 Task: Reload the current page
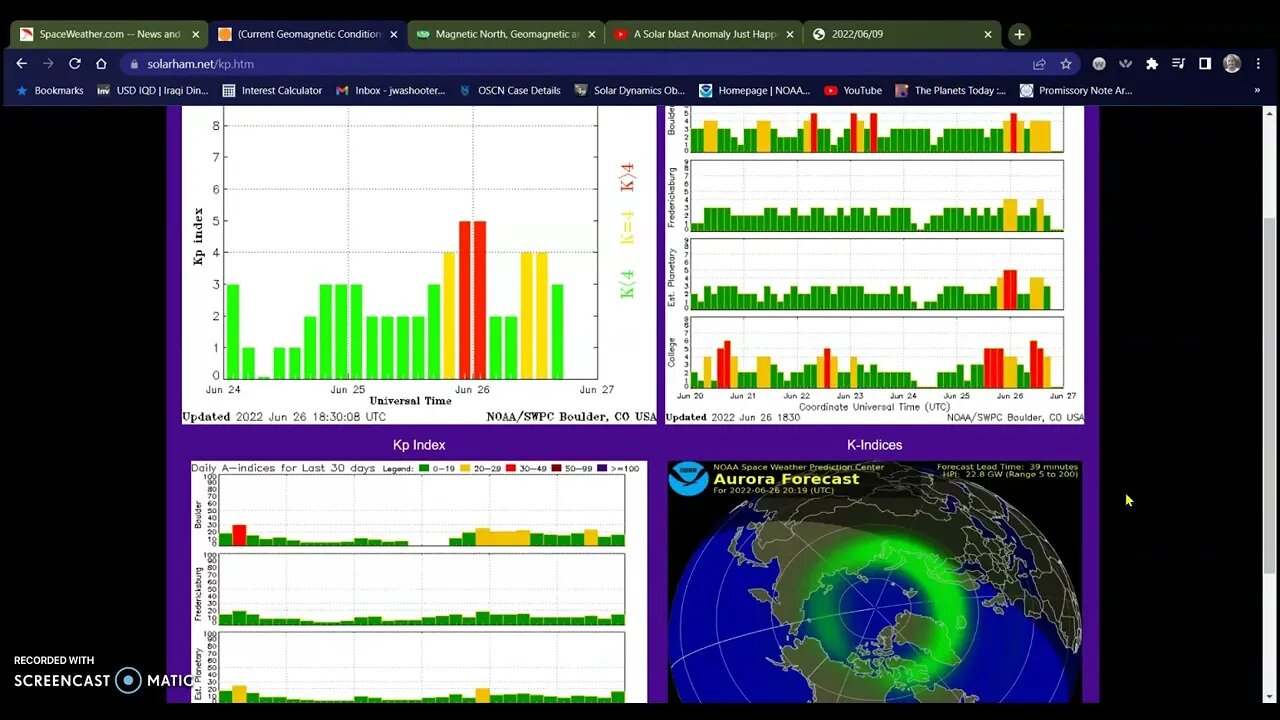(74, 63)
